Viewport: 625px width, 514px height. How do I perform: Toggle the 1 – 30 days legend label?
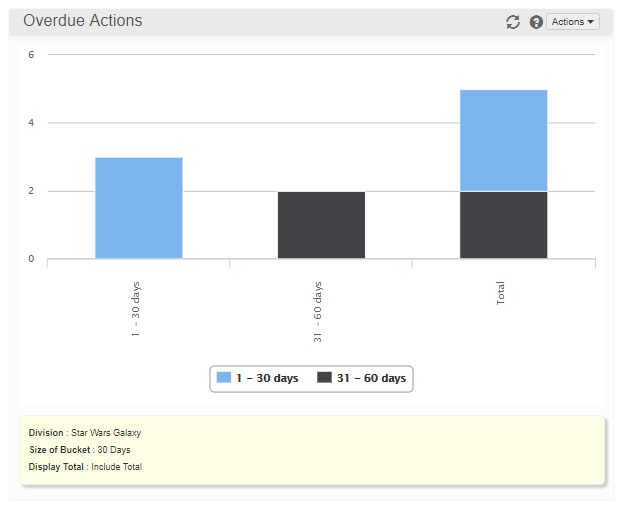tap(267, 378)
